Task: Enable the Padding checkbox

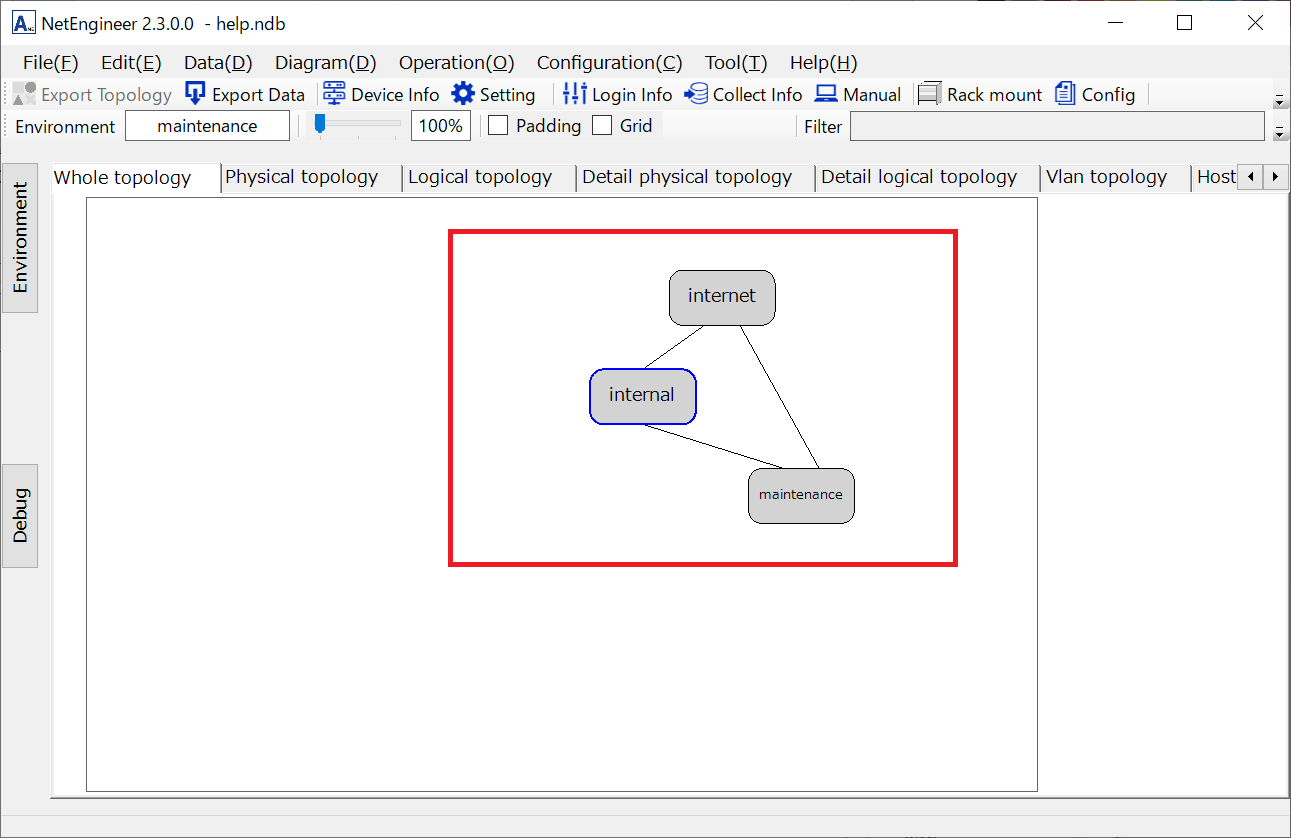Action: coord(498,126)
